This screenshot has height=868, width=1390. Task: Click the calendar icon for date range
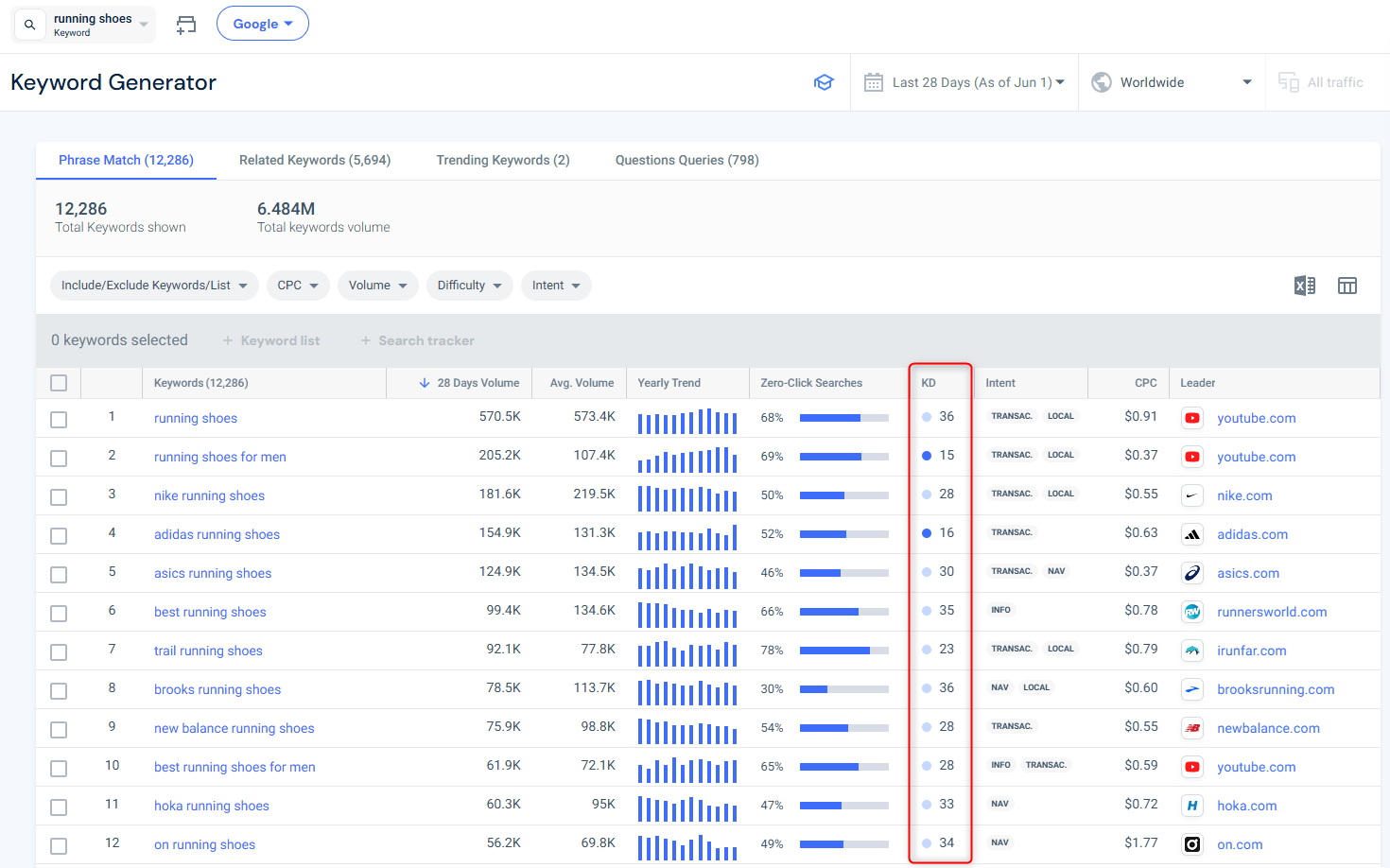point(874,82)
